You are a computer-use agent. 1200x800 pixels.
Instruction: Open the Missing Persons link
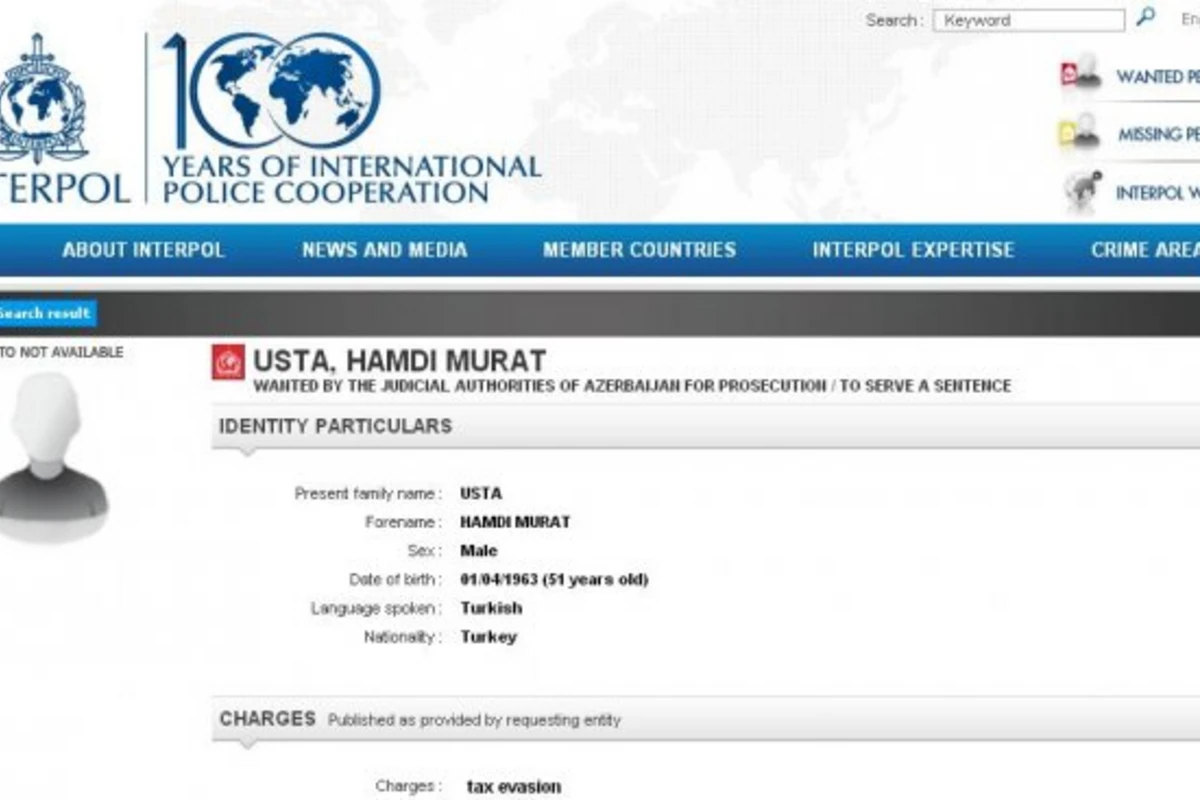click(x=1158, y=134)
